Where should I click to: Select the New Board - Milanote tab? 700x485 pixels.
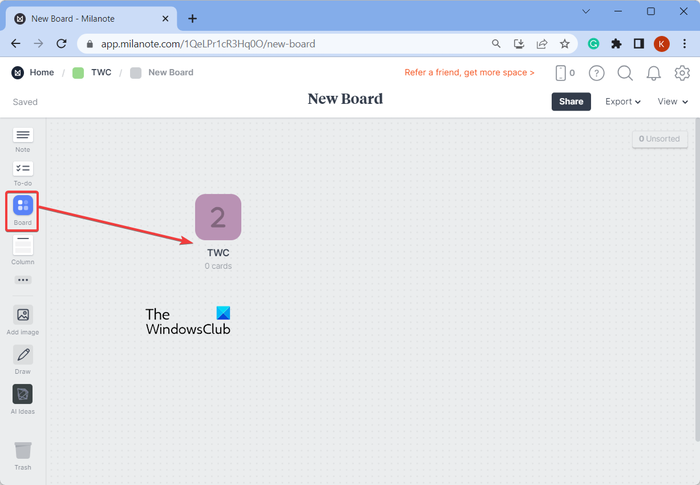(x=91, y=19)
